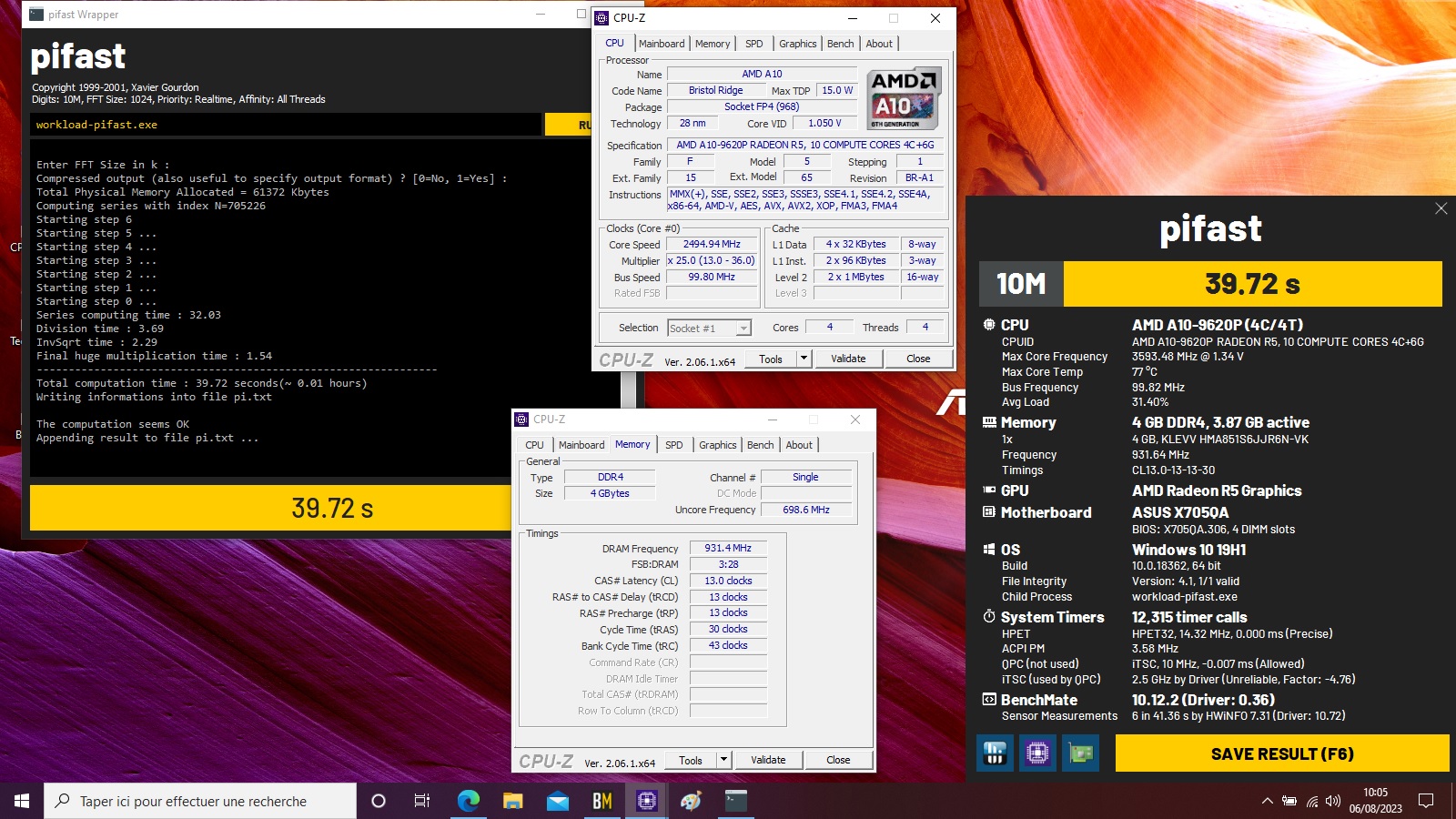Launch HWiNFO from the BenchMate panel

995,753
